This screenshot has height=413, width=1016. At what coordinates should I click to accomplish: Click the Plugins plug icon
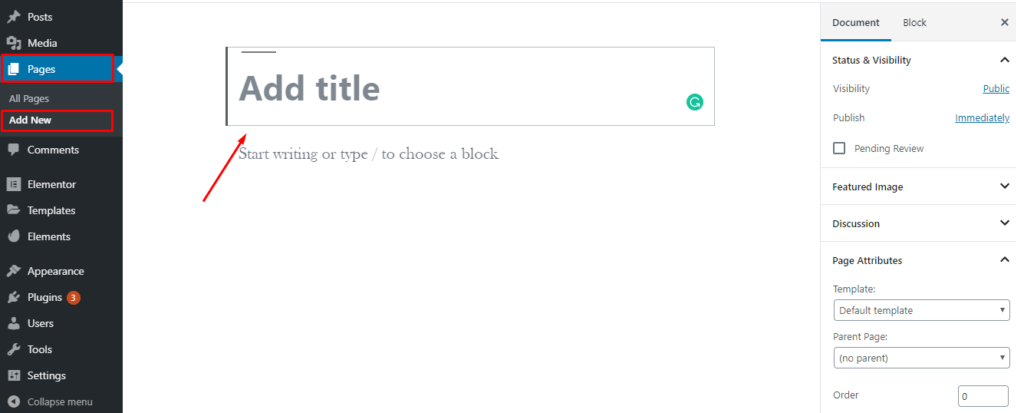point(14,297)
